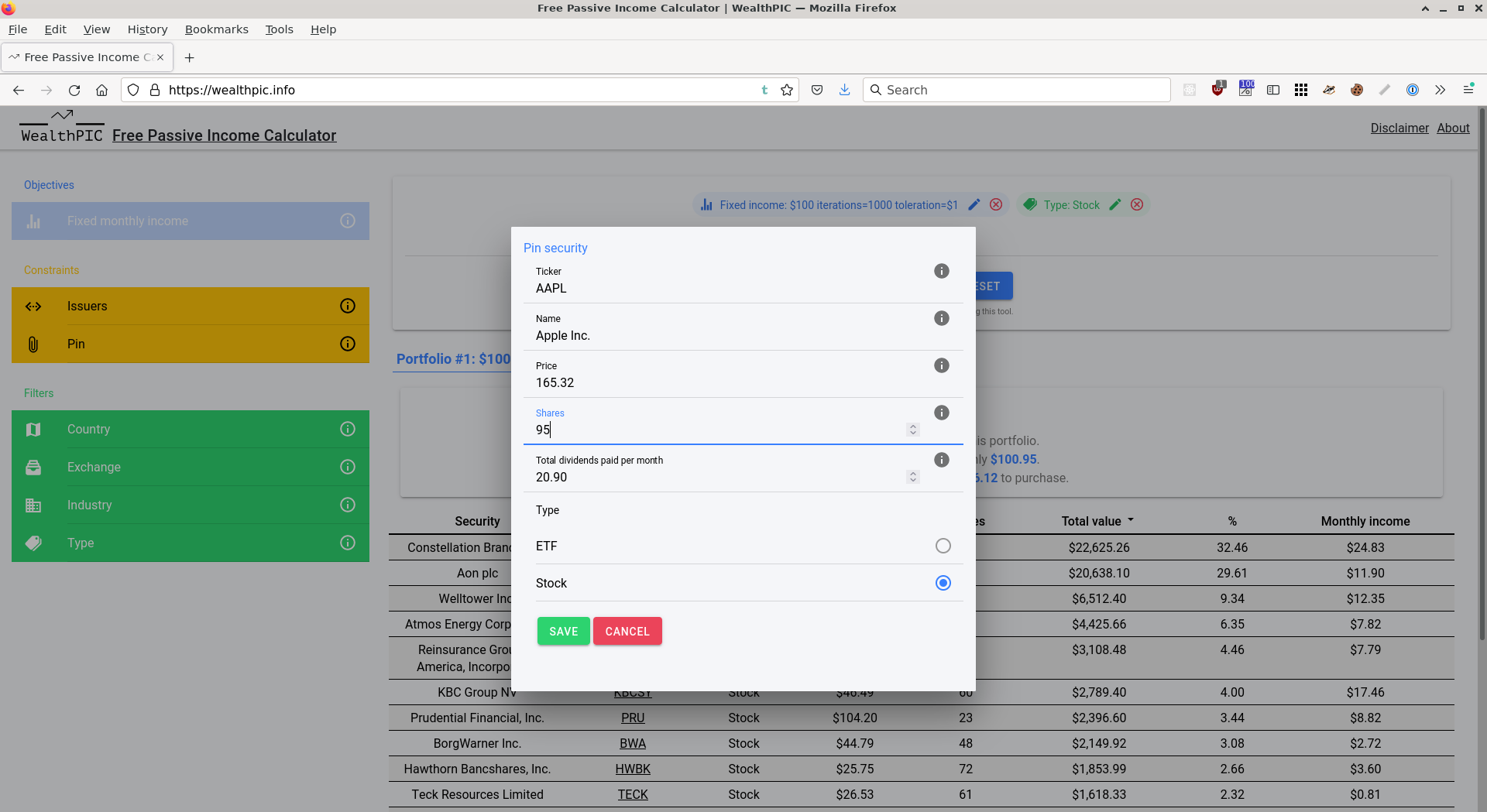Open the History menu
Screen dimensions: 1487x812
(x=147, y=29)
